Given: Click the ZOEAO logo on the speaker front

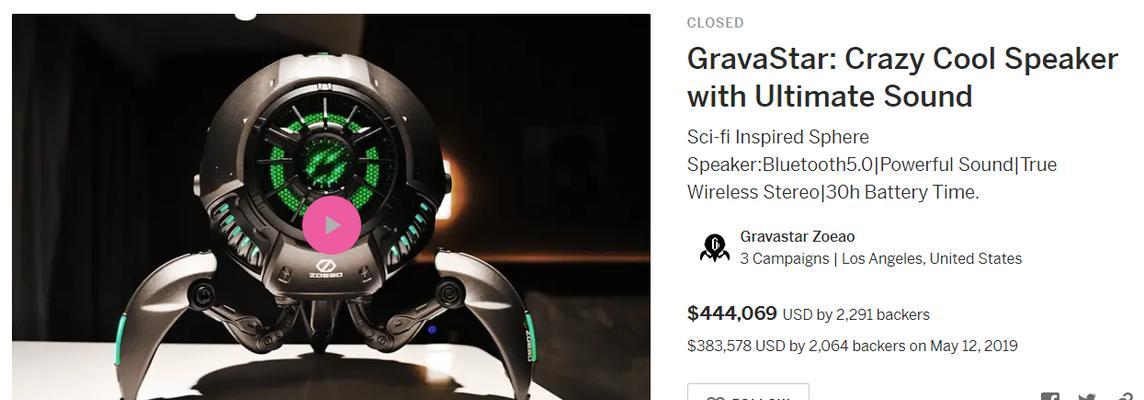Looking at the screenshot, I should pos(325,269).
